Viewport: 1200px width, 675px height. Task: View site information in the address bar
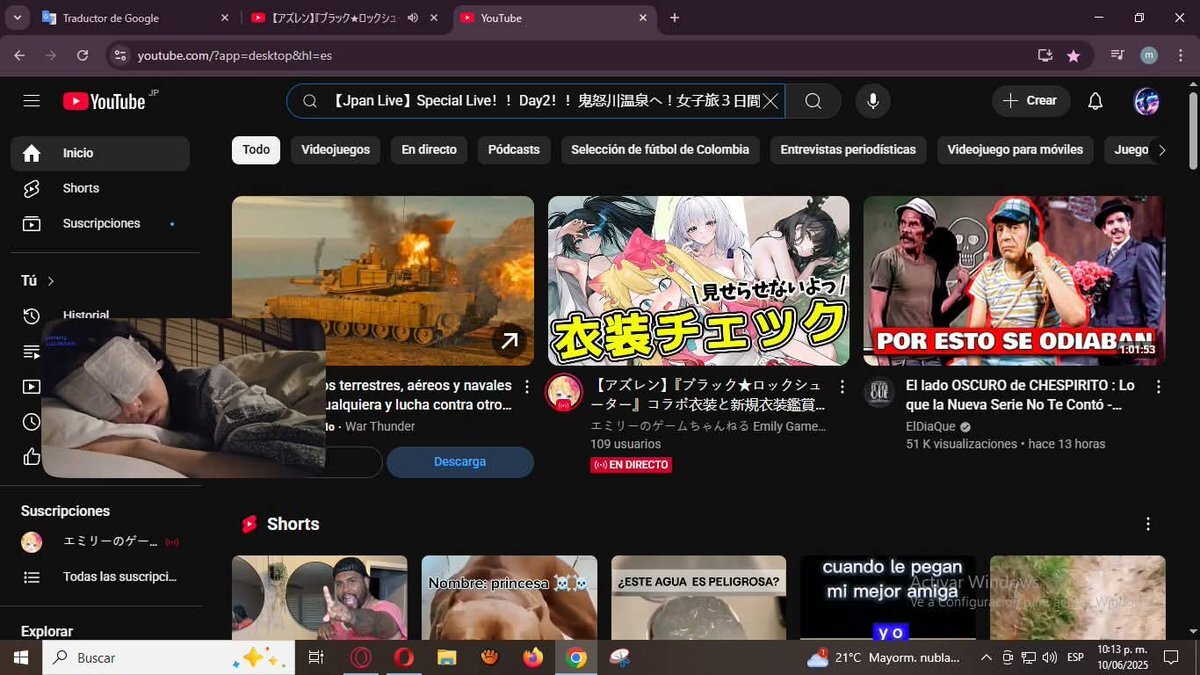point(120,56)
